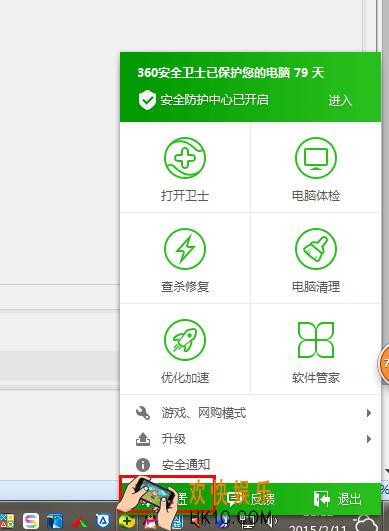Viewport: 389px width, 531px height.
Task: Expand the 游戏、网购模式 submenu arrow
Action: click(369, 413)
